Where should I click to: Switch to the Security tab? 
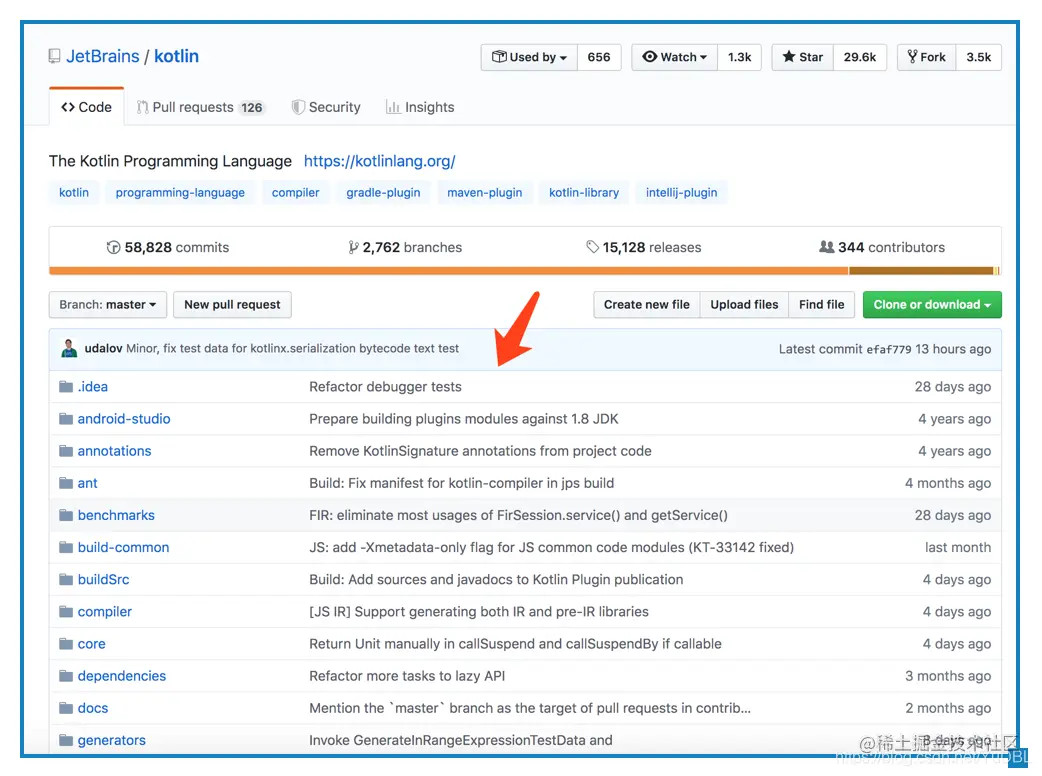point(326,107)
